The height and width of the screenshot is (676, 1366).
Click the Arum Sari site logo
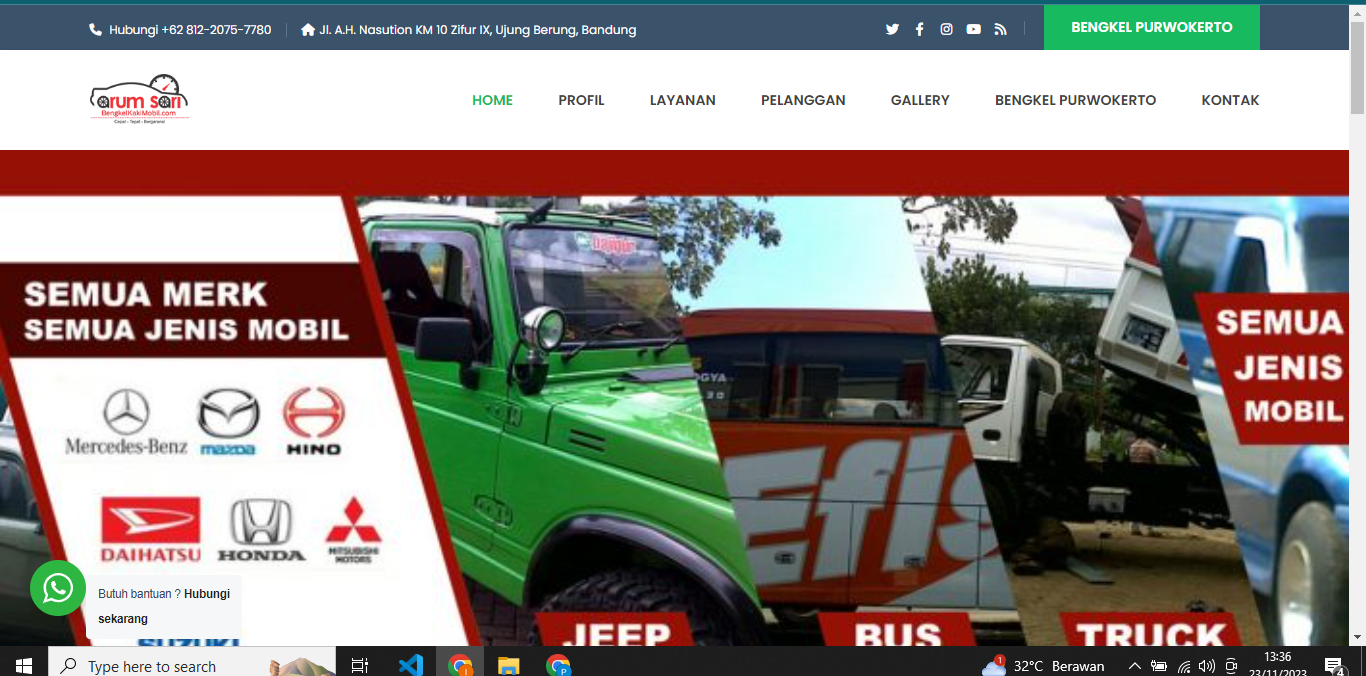139,99
